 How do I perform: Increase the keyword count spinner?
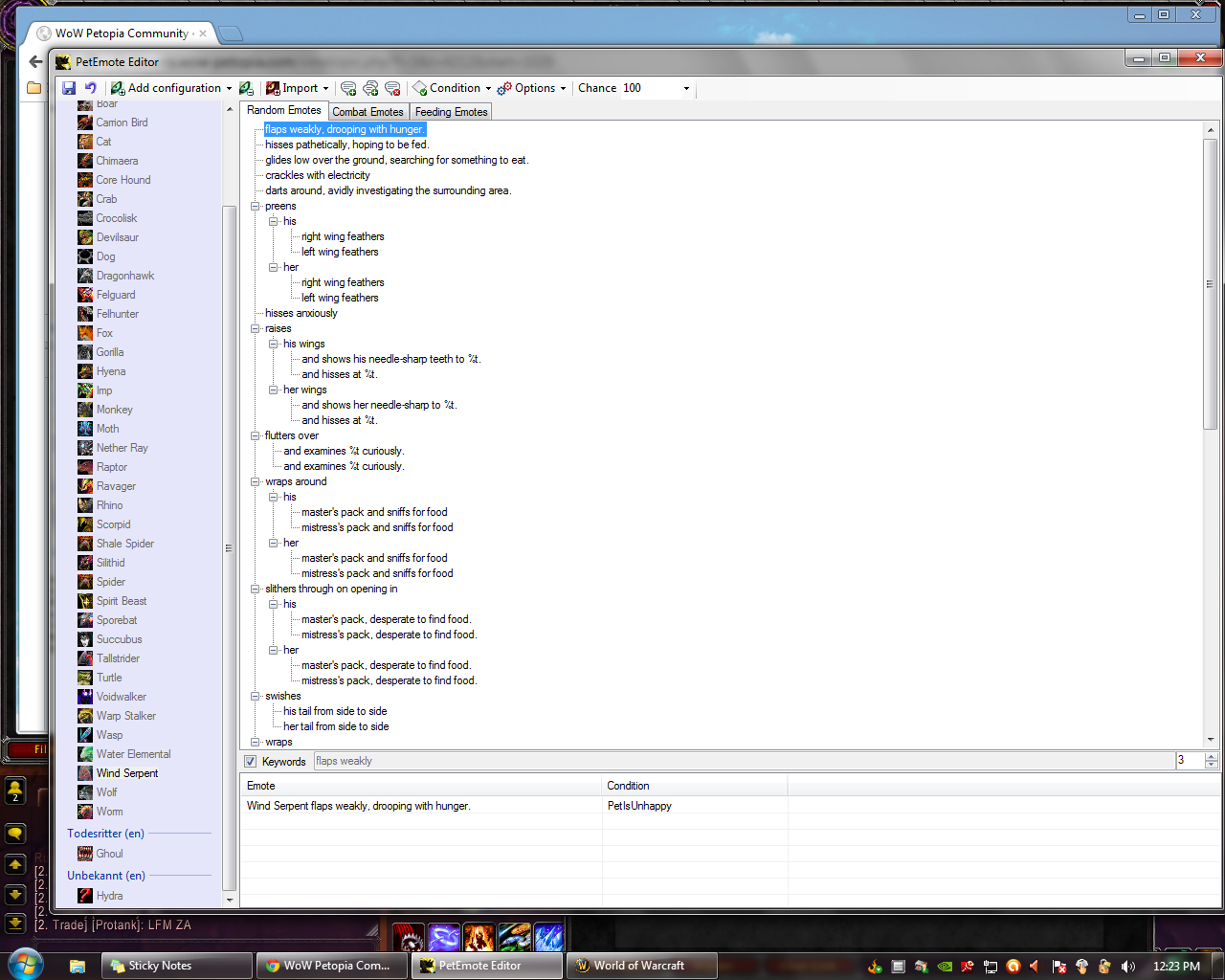pos(1212,757)
